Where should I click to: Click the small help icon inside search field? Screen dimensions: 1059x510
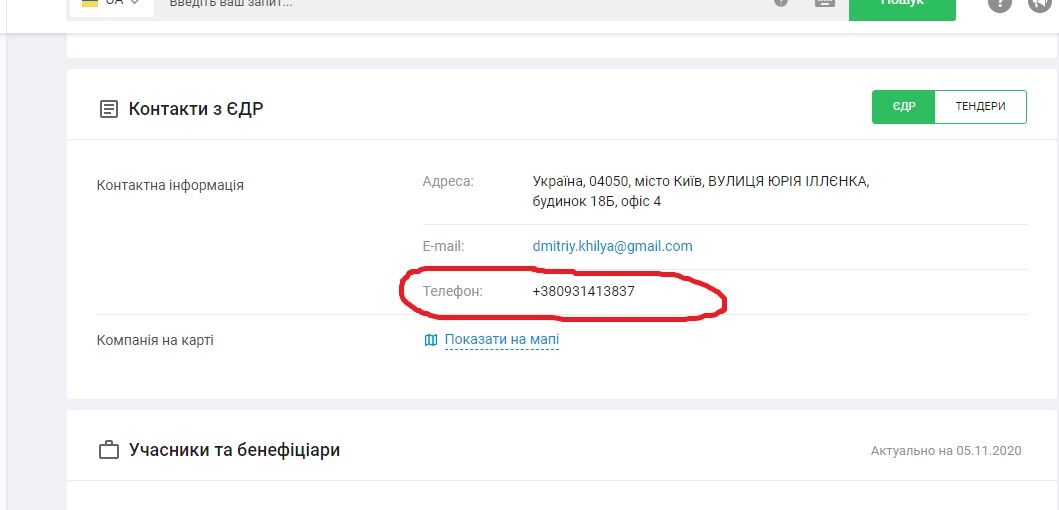(781, 3)
